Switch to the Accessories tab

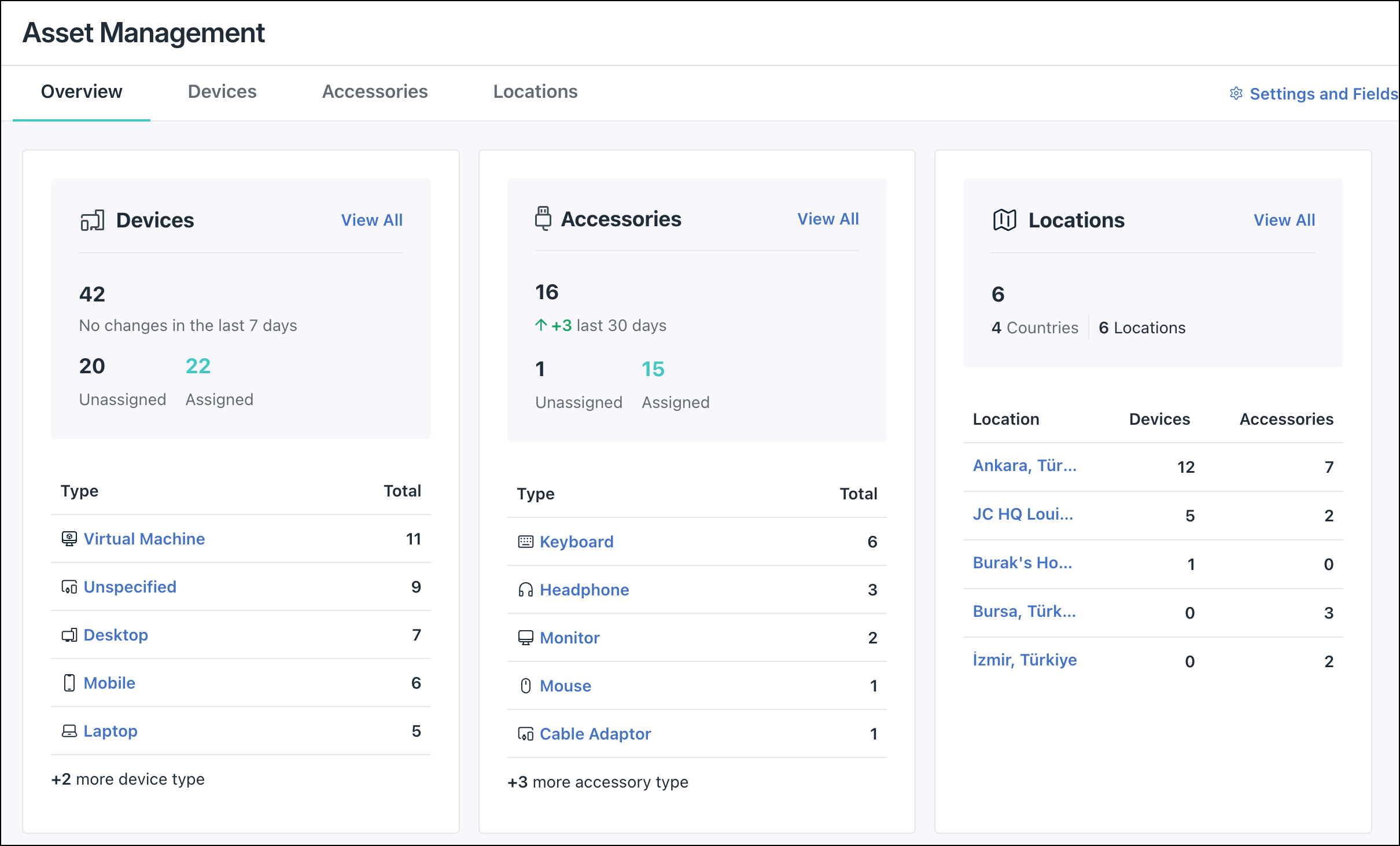click(x=375, y=91)
